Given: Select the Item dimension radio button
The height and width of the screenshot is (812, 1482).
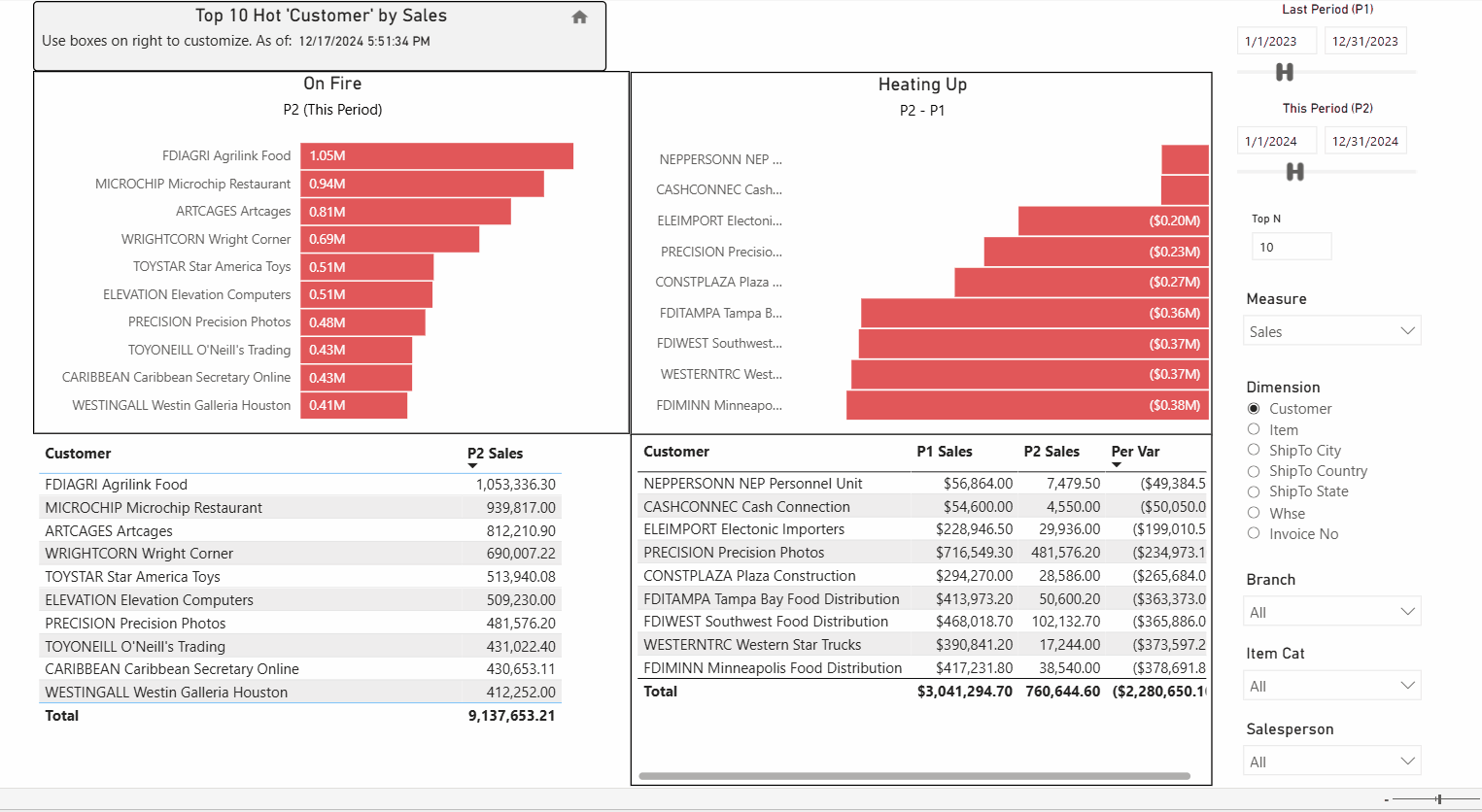Looking at the screenshot, I should (x=1254, y=429).
